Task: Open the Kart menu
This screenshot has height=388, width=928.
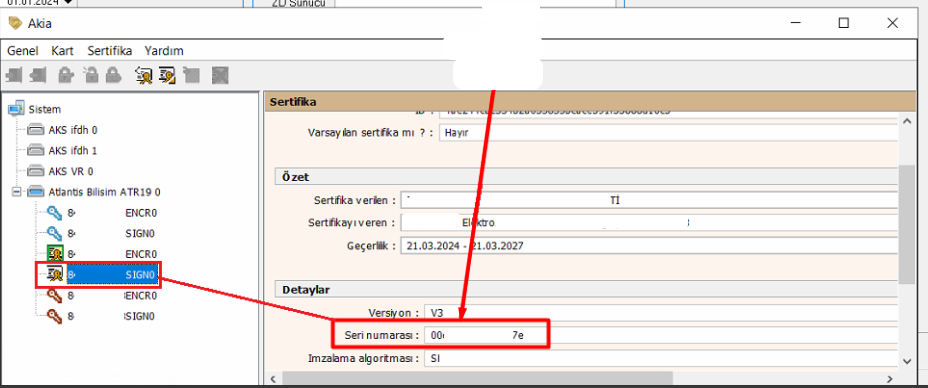Action: [62, 50]
